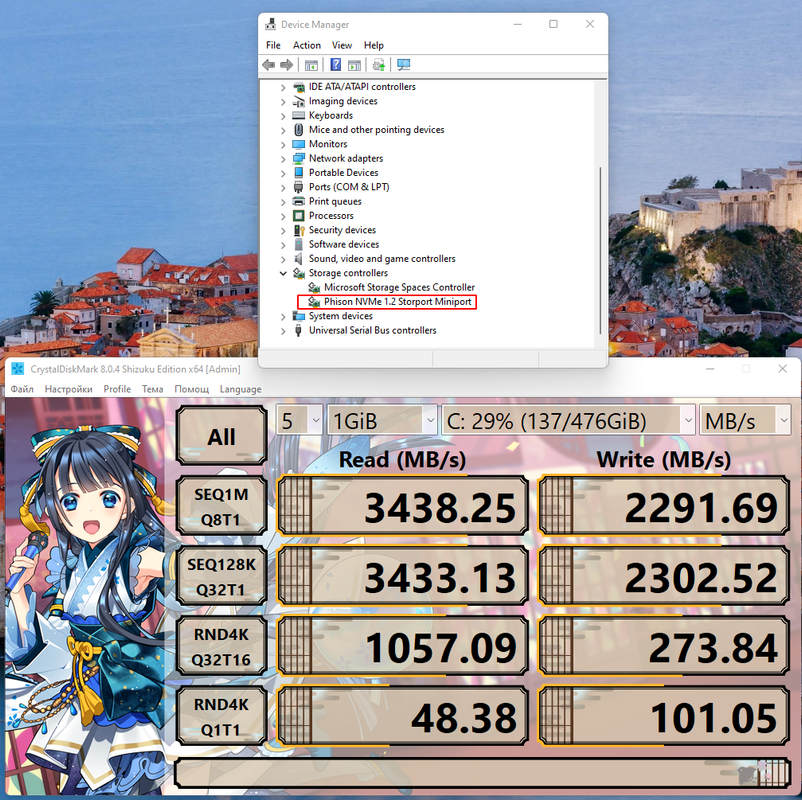Run the RND4K Q32T16 test button
The height and width of the screenshot is (800, 802).
click(221, 647)
